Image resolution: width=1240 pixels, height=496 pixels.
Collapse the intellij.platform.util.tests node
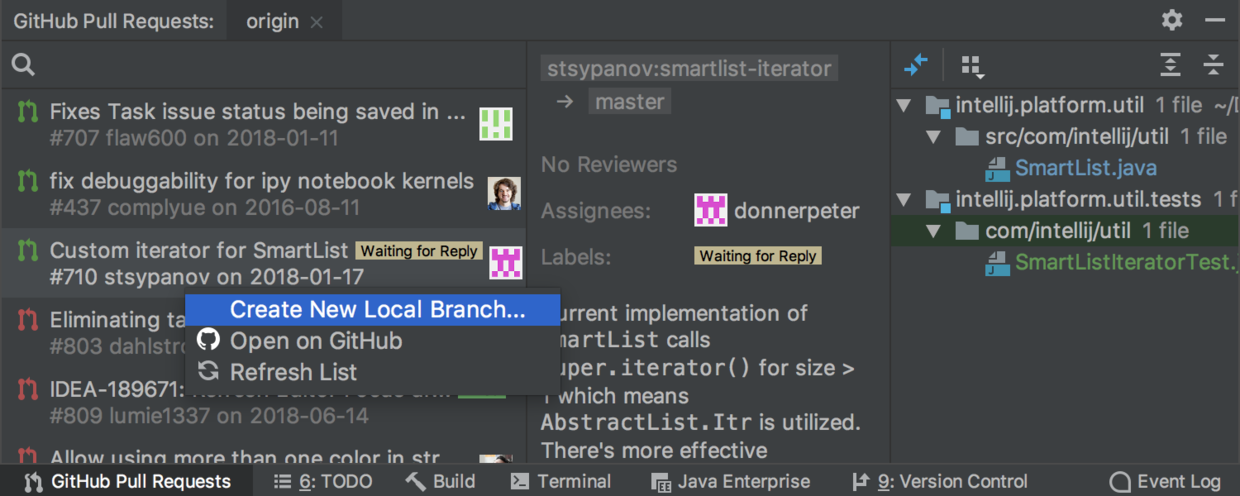coord(903,199)
